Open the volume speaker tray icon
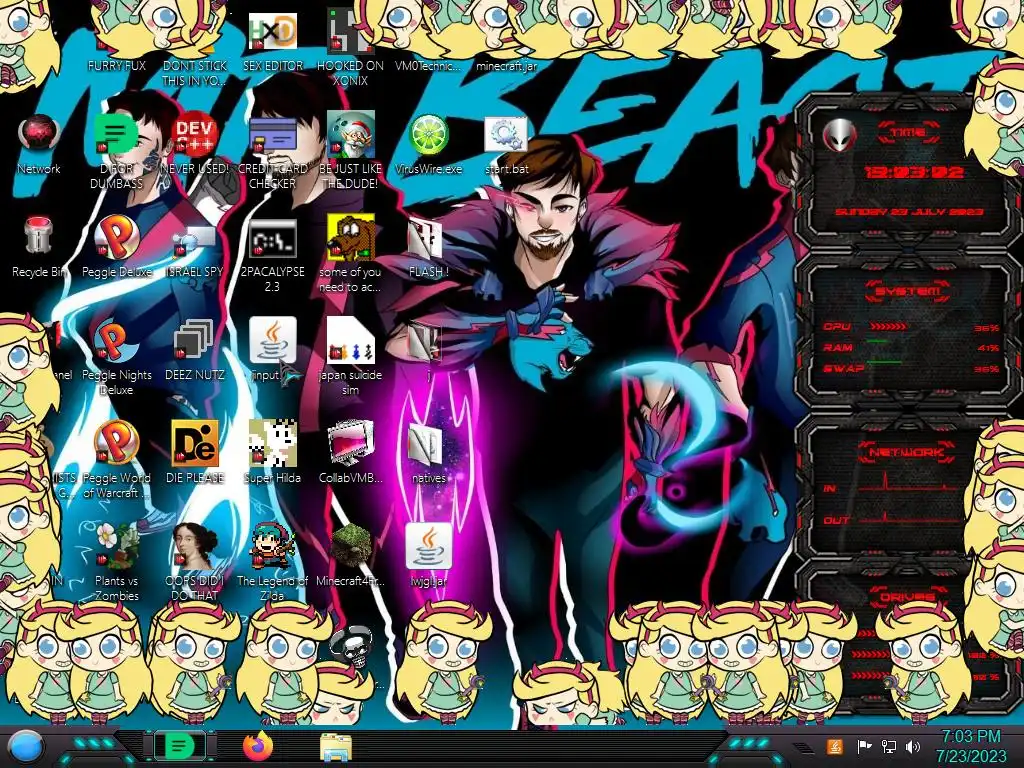Image resolution: width=1024 pixels, height=768 pixels. pyautogui.click(x=913, y=746)
